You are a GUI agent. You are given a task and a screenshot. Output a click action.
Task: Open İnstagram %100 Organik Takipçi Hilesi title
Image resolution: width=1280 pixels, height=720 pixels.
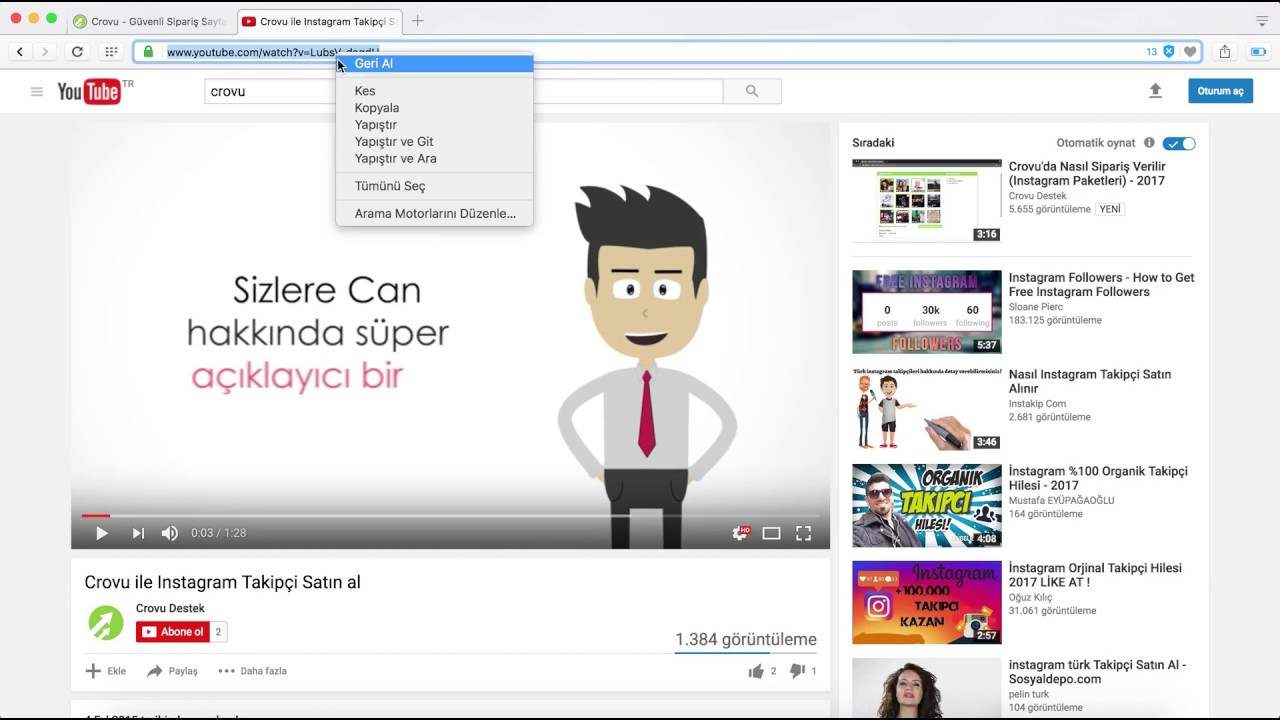1098,478
